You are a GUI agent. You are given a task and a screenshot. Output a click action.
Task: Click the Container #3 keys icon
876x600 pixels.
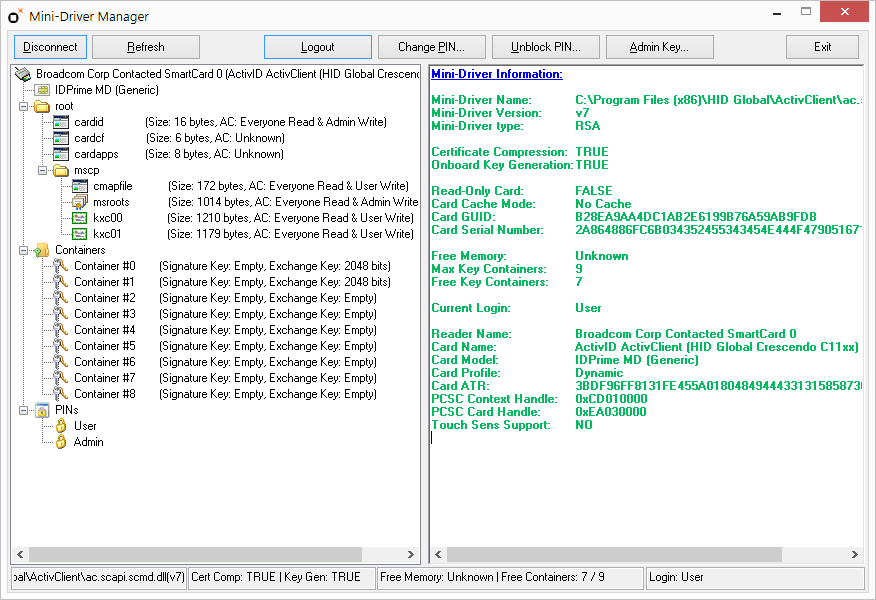(60, 314)
